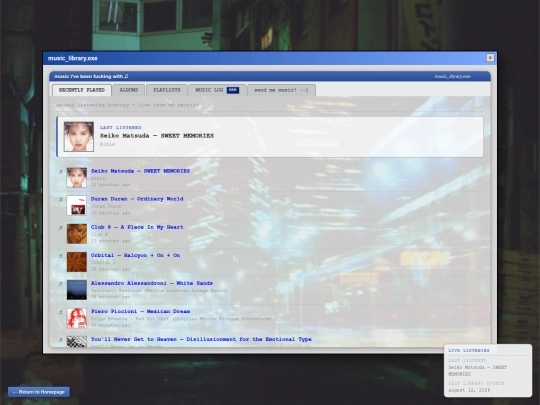Click the 'LIVE LISTENING' widget heading
Image resolution: width=540 pixels, height=405 pixels.
click(469, 351)
